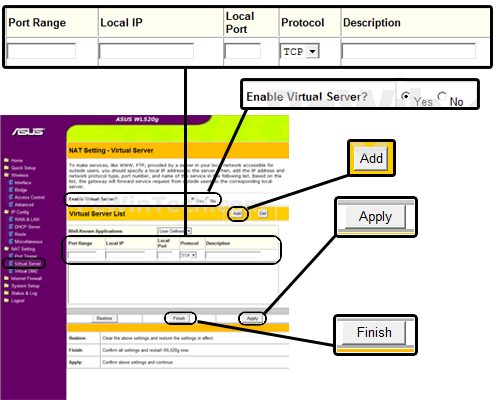Go to Virtual Server in NAT Setting menu
This screenshot has height=400, width=500.
click(x=28, y=264)
